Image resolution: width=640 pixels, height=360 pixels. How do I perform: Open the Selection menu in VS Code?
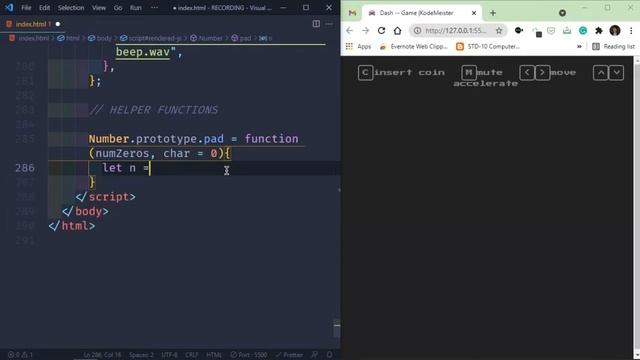click(71, 8)
